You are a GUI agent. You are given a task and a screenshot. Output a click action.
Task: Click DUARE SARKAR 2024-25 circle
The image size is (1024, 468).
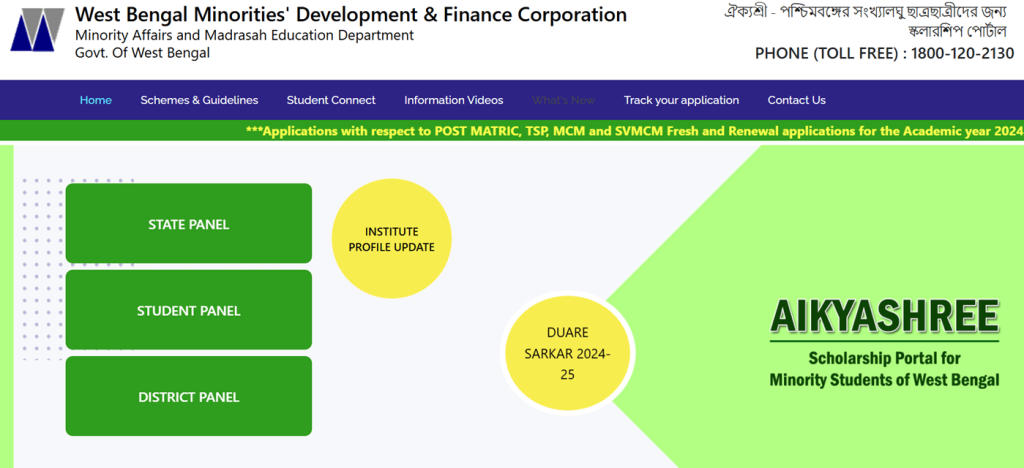pyautogui.click(x=568, y=353)
